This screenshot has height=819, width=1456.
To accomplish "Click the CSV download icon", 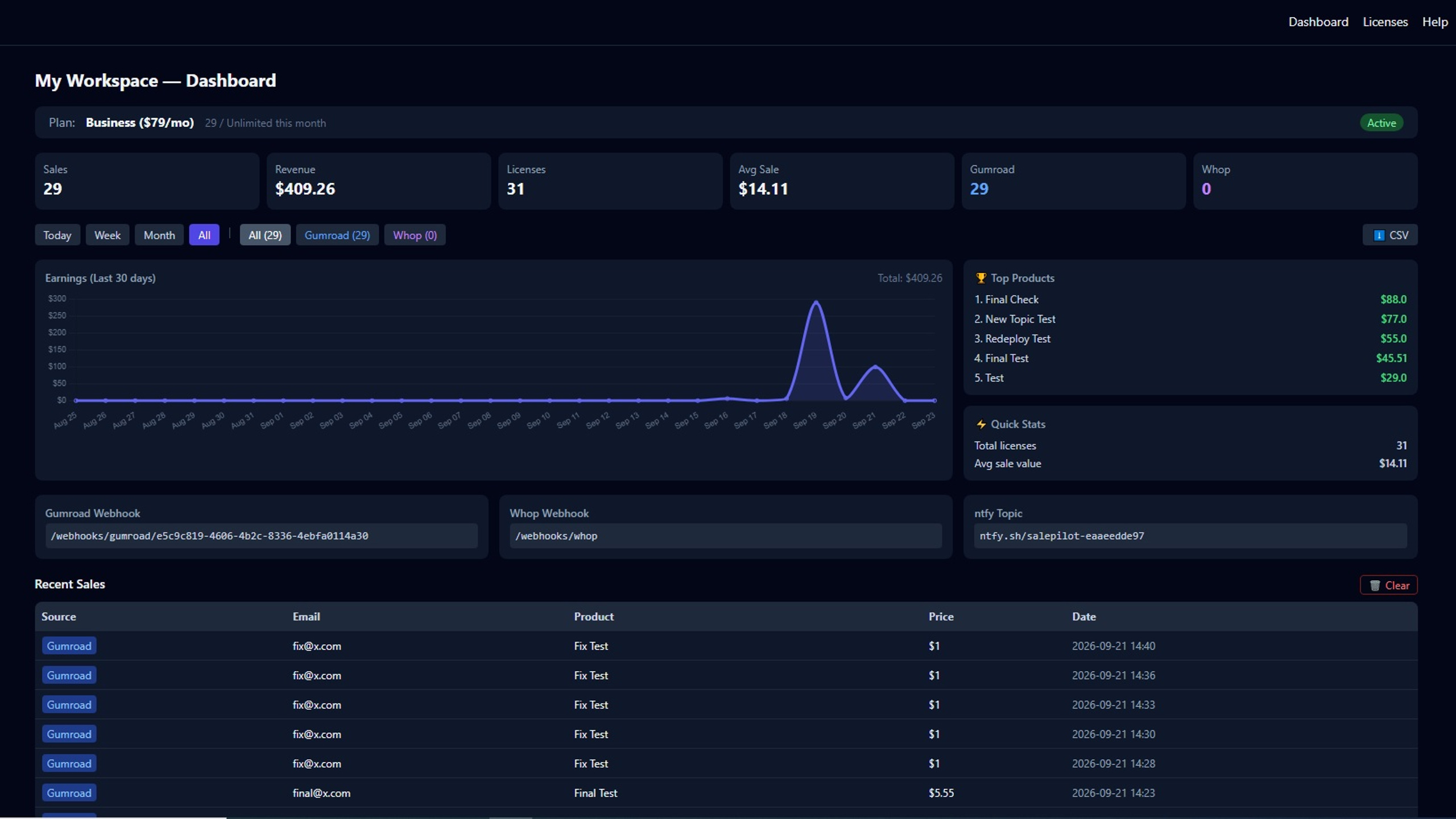I will (x=1379, y=235).
